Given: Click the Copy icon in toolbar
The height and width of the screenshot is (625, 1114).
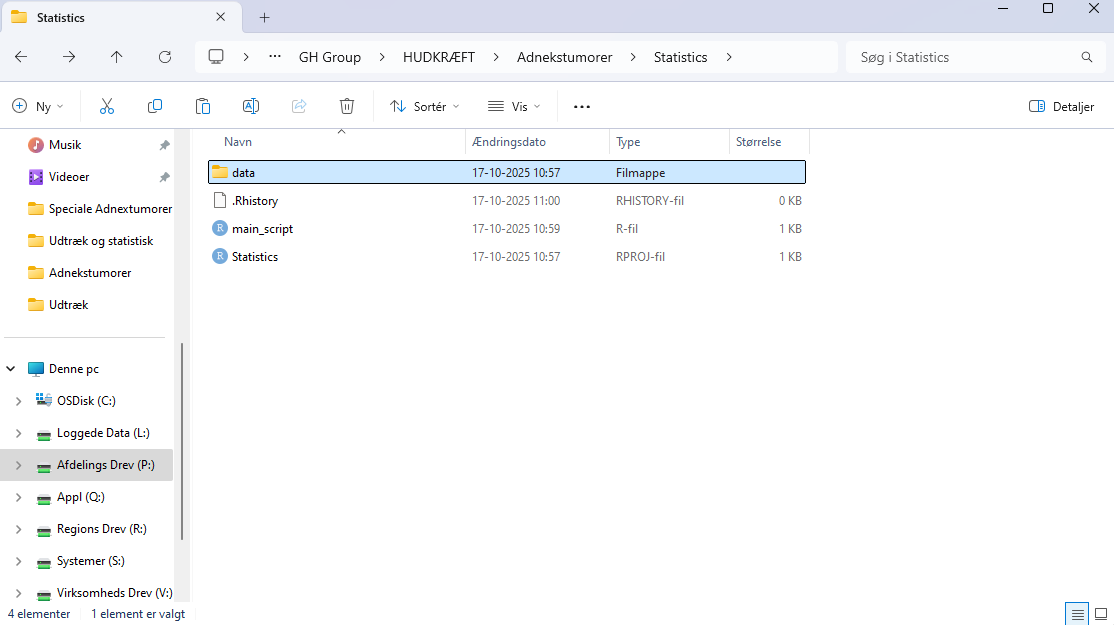Looking at the screenshot, I should (155, 106).
